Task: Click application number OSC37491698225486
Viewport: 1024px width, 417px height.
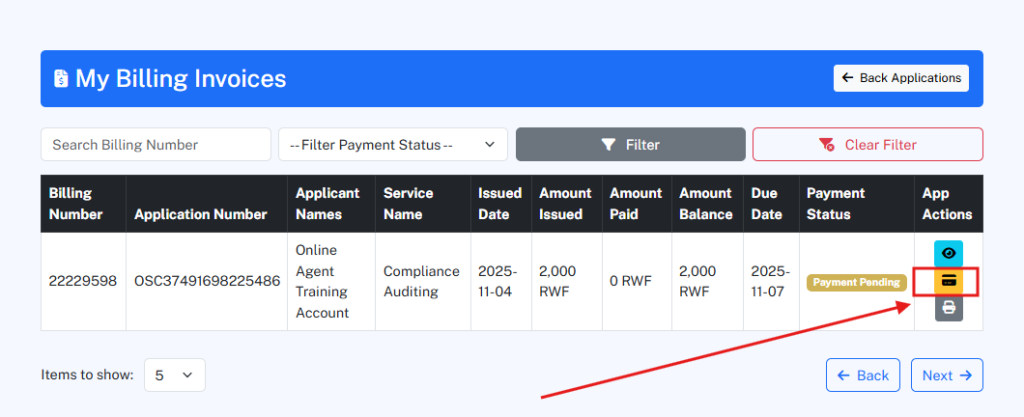Action: tap(207, 282)
